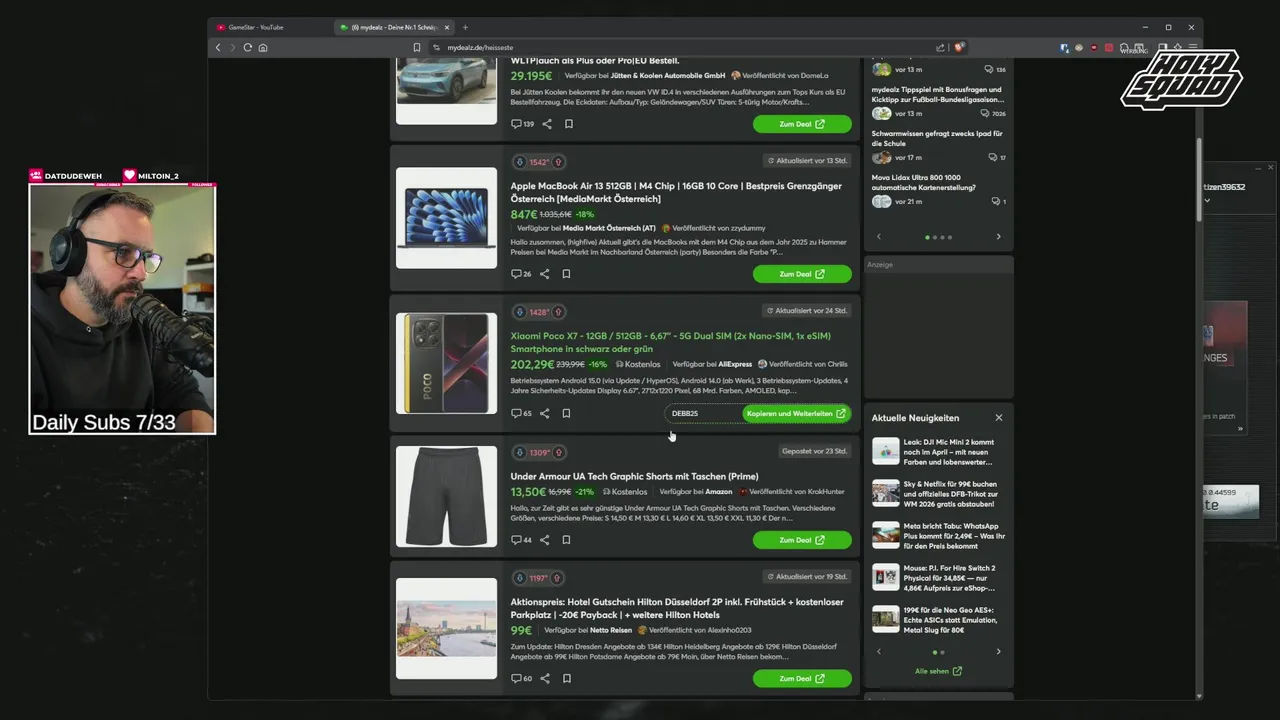Open Sky & Netflix für 99€ news item

[938, 493]
